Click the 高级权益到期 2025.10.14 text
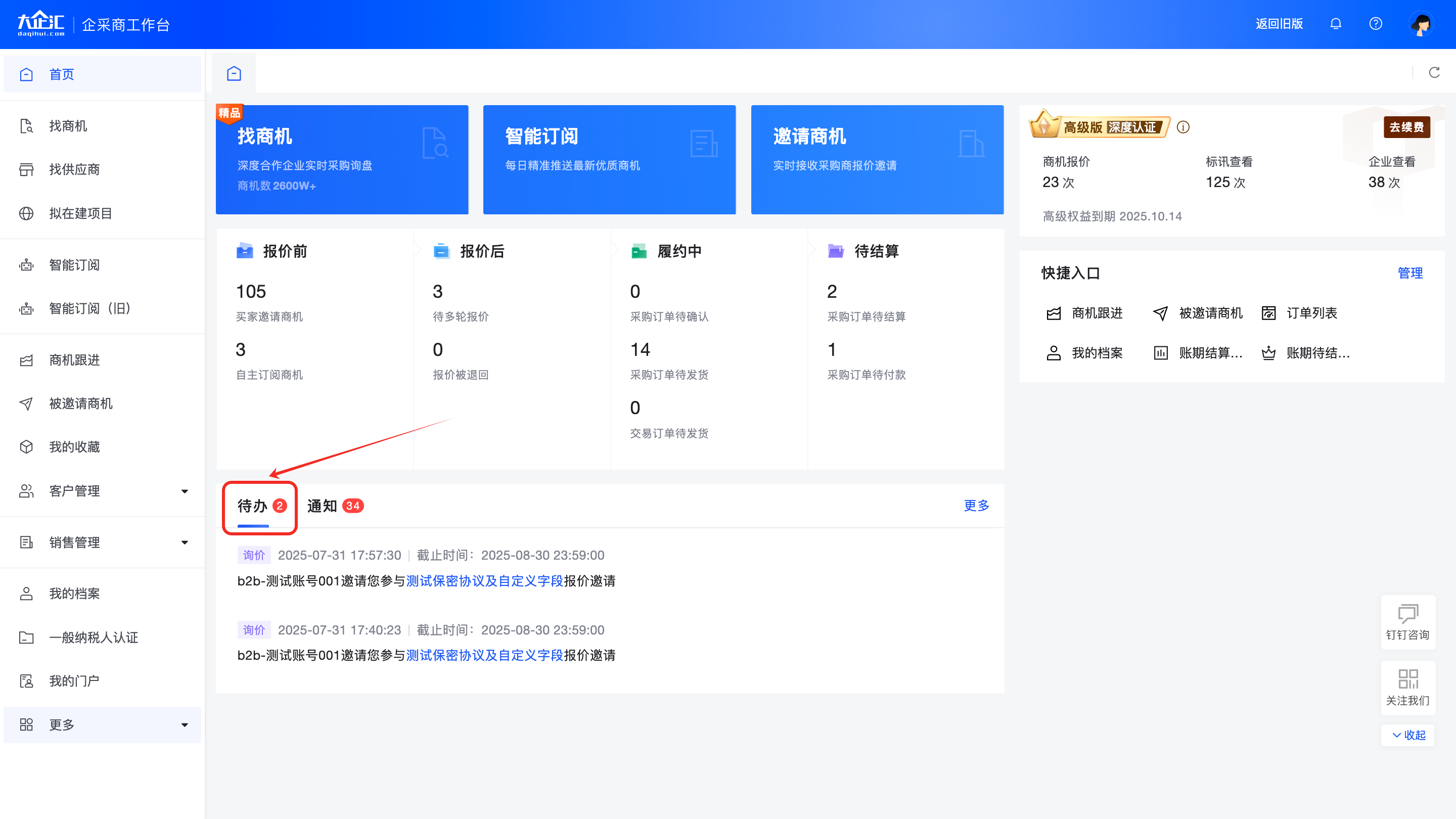The image size is (1456, 819). click(1112, 216)
